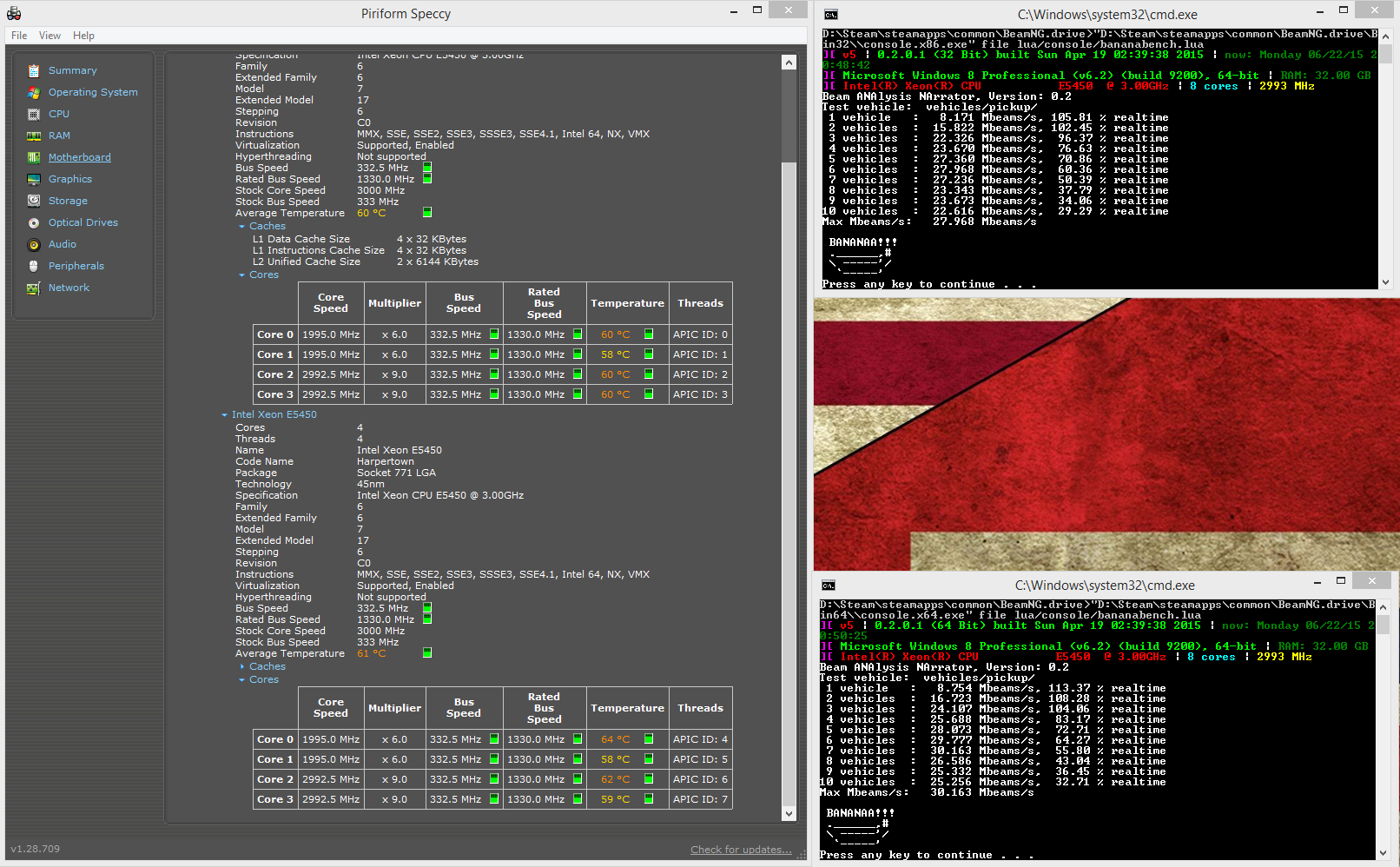
Task: Expand the second Caches section
Action: [x=242, y=667]
